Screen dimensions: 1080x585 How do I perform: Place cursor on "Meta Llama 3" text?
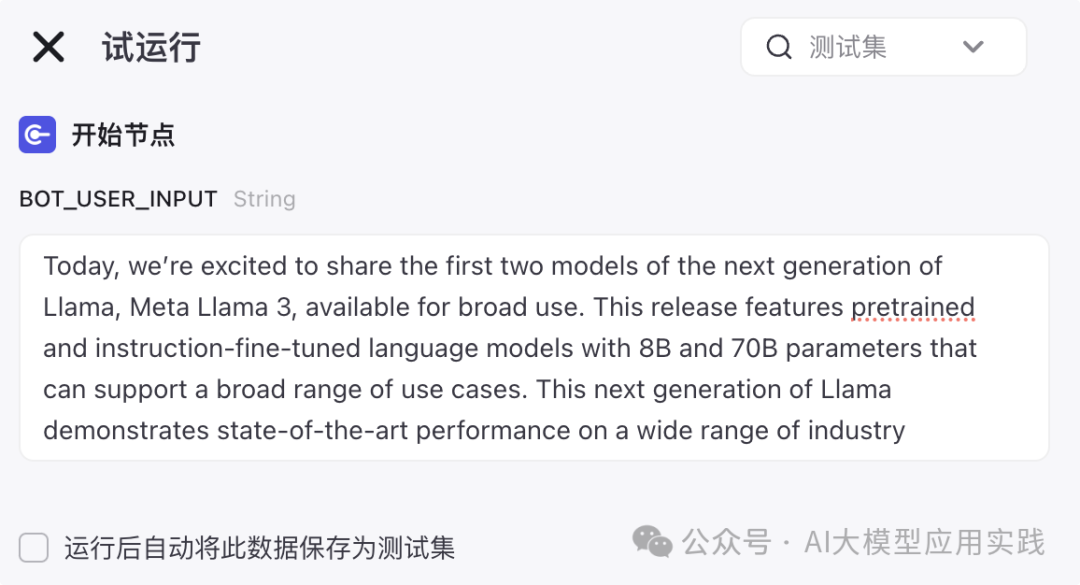212,307
